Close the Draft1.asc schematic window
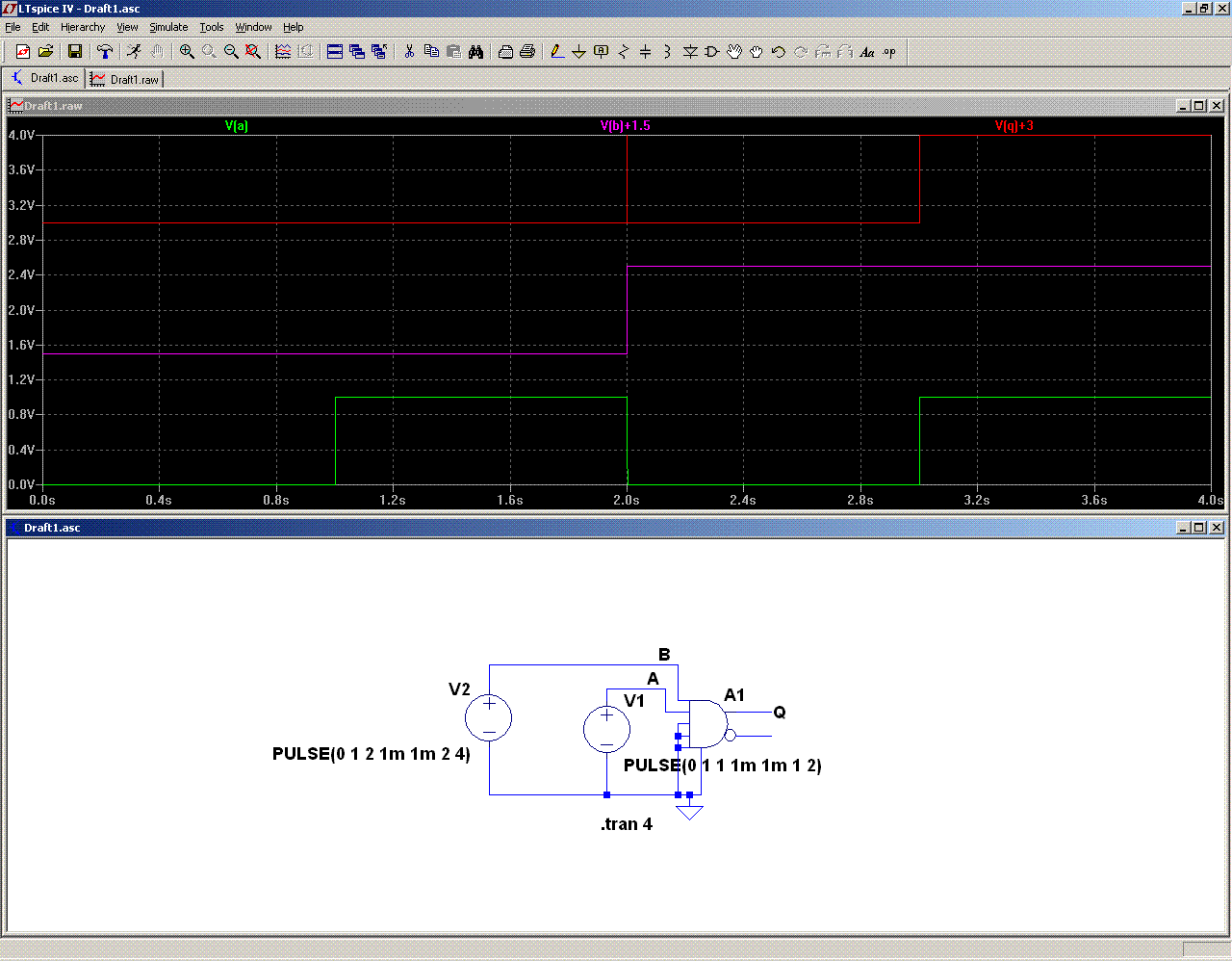This screenshot has width=1232, height=961. (x=1217, y=528)
